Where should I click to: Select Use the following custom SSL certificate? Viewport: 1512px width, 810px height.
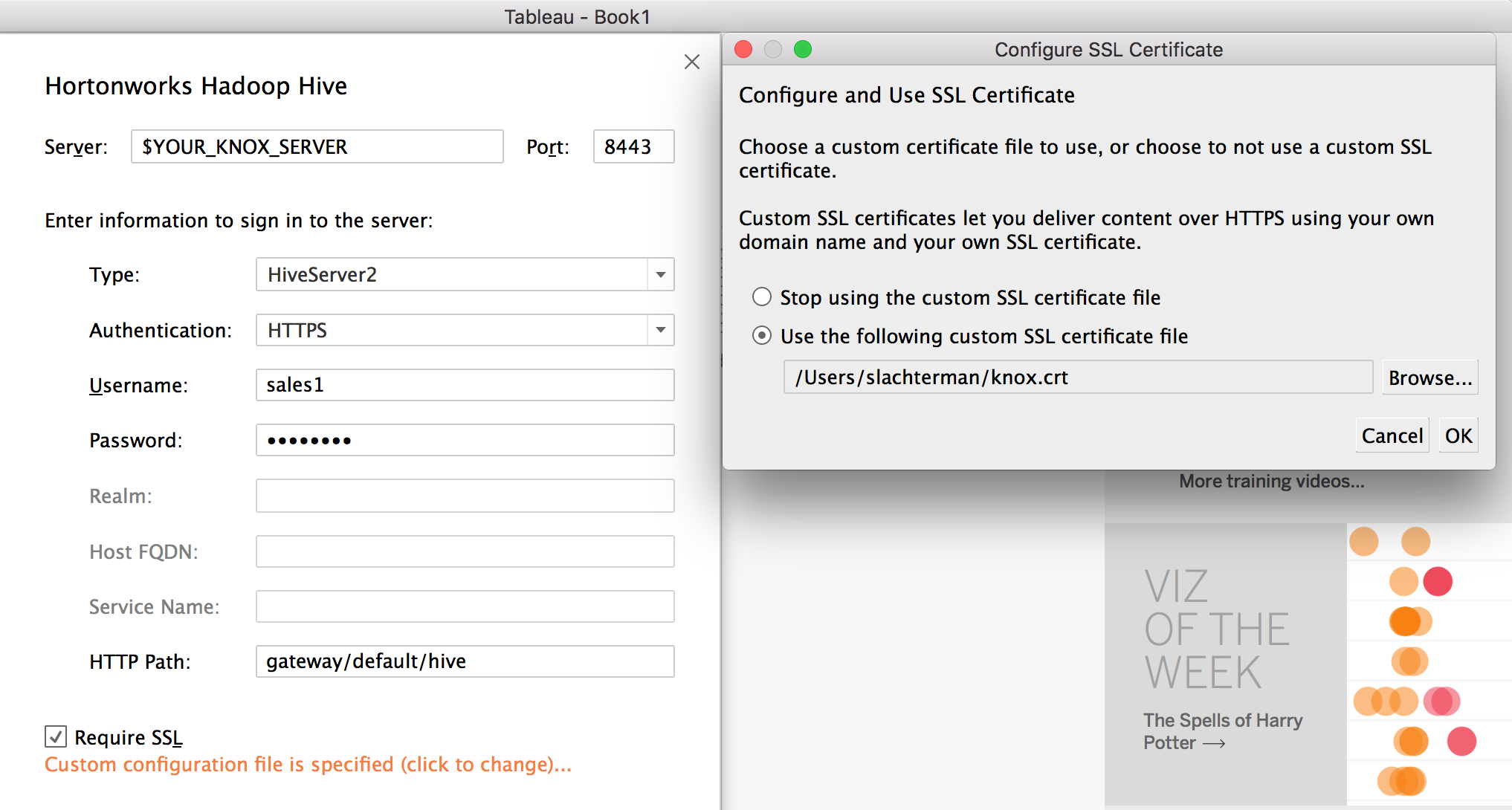762,336
